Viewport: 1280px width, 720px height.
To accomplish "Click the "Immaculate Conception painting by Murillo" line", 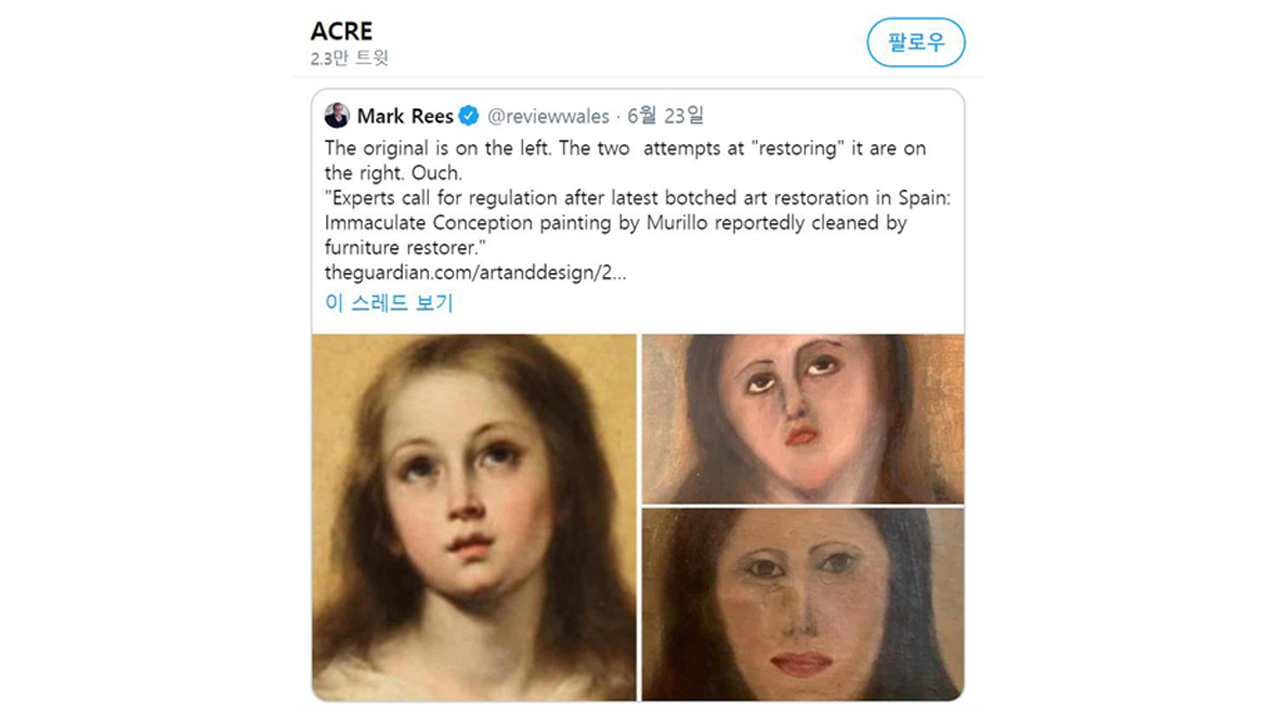I will tap(615, 223).
